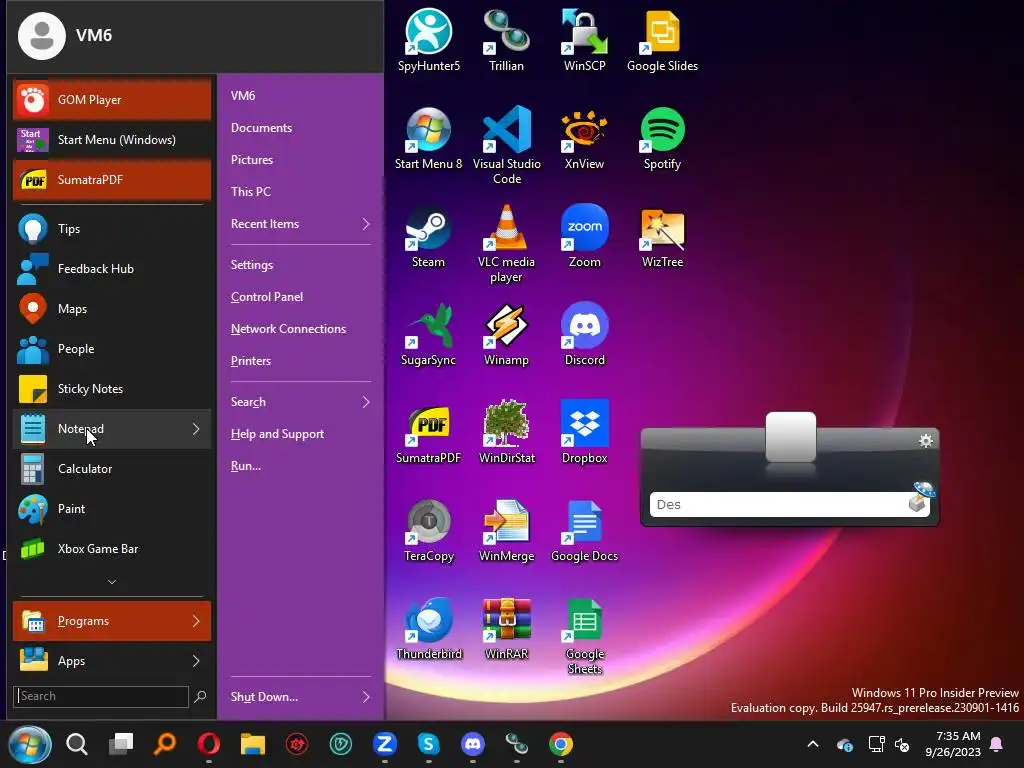Open the Run... dialog

(x=246, y=466)
